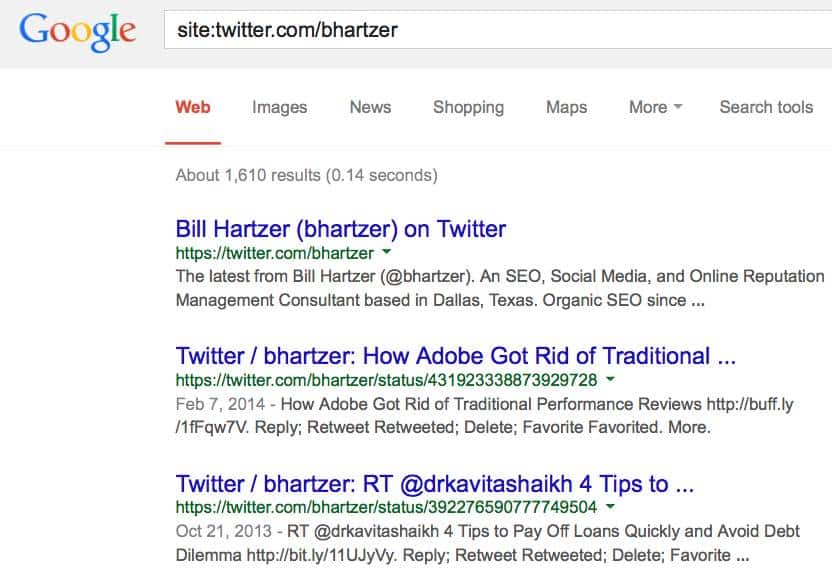Switch to the Web tab
Viewport: 832px width, 579px height.
[193, 107]
